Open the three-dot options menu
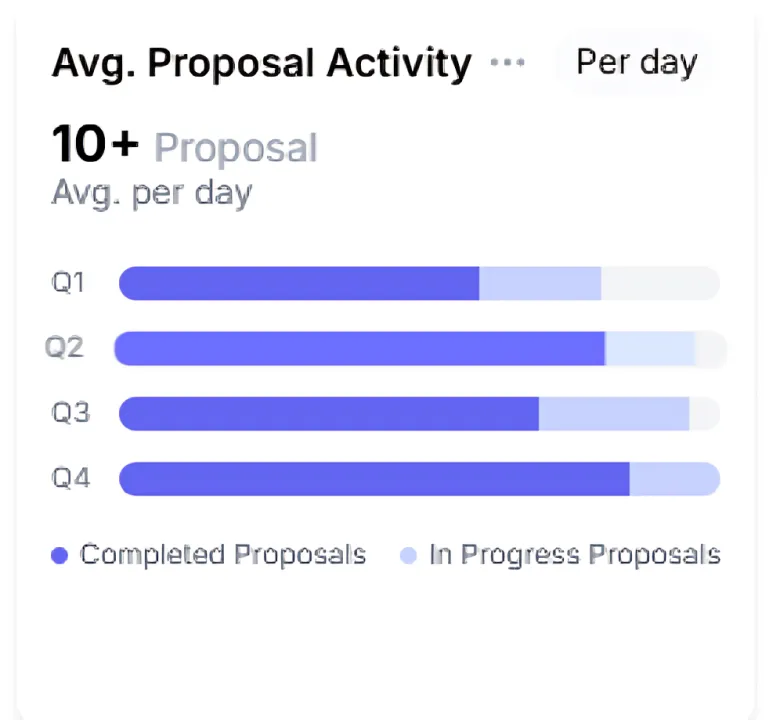780x720 pixels. tap(507, 62)
